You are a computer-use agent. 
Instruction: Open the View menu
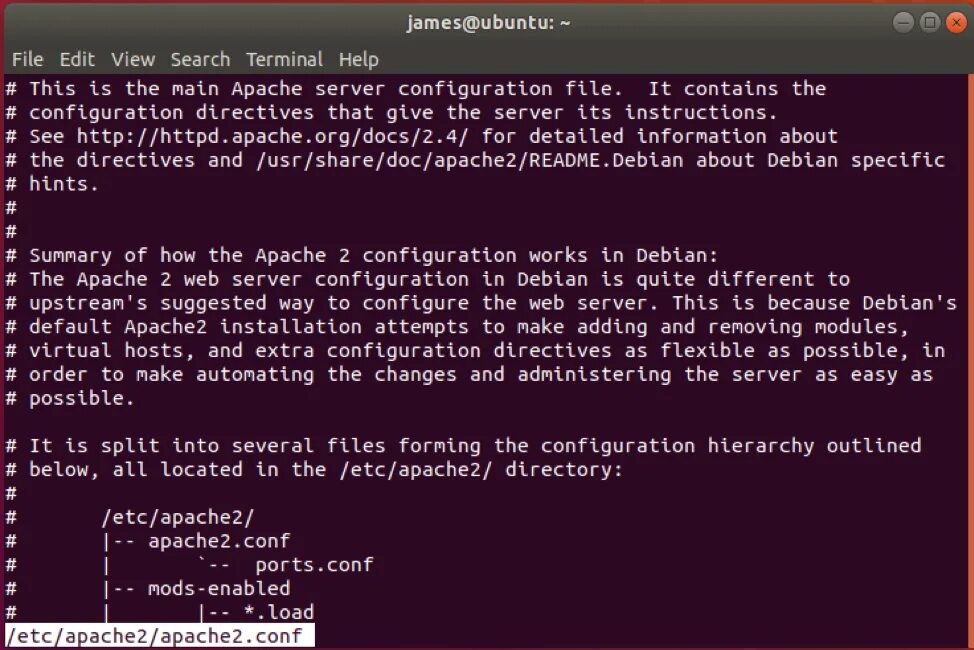[x=133, y=60]
